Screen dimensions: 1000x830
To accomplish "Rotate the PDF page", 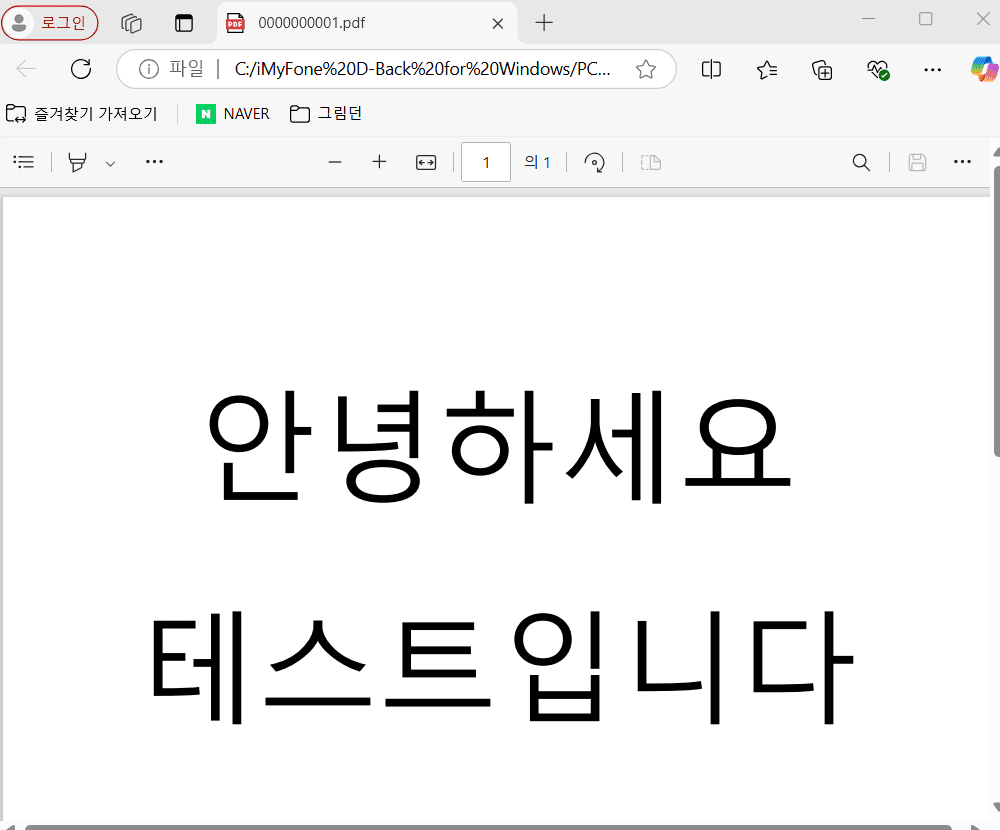I will [x=594, y=162].
